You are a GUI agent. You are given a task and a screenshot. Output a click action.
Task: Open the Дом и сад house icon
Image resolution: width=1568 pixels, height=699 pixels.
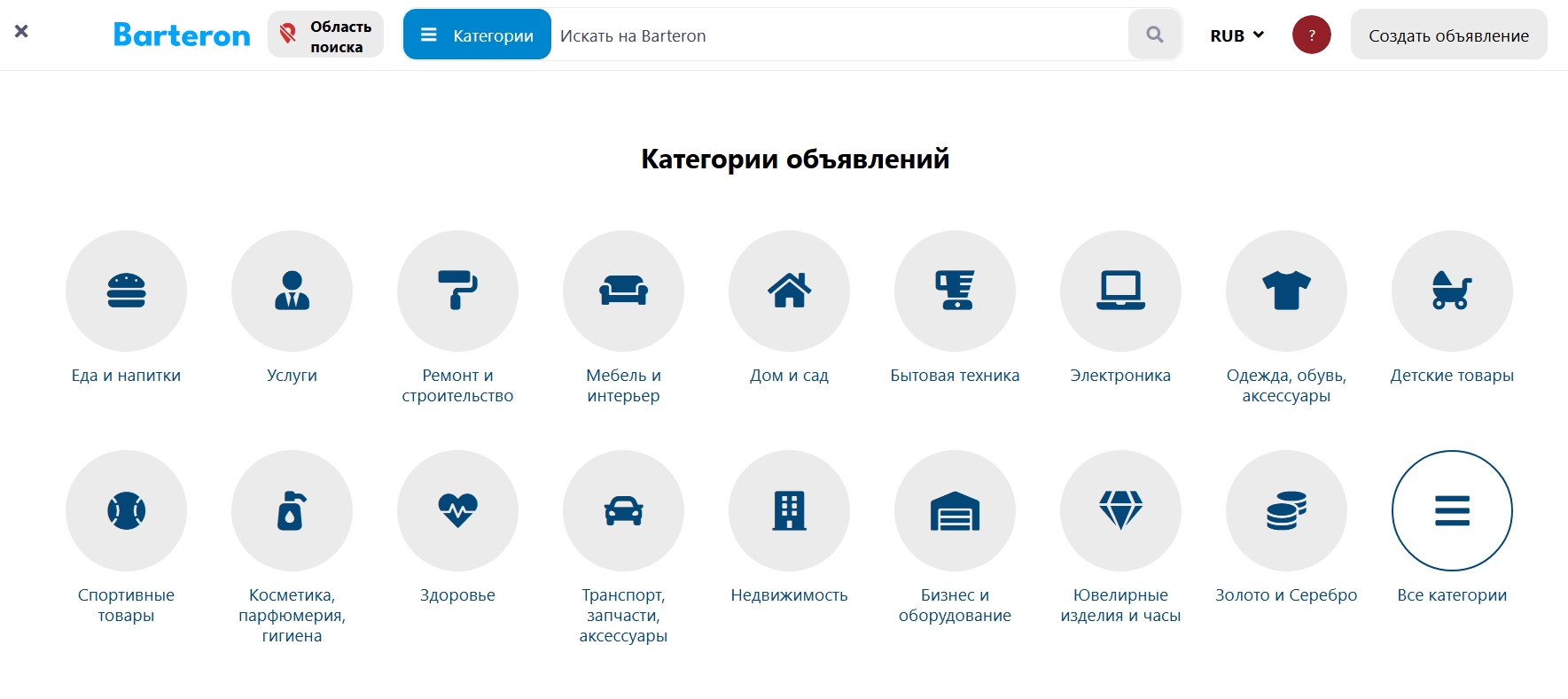[789, 291]
